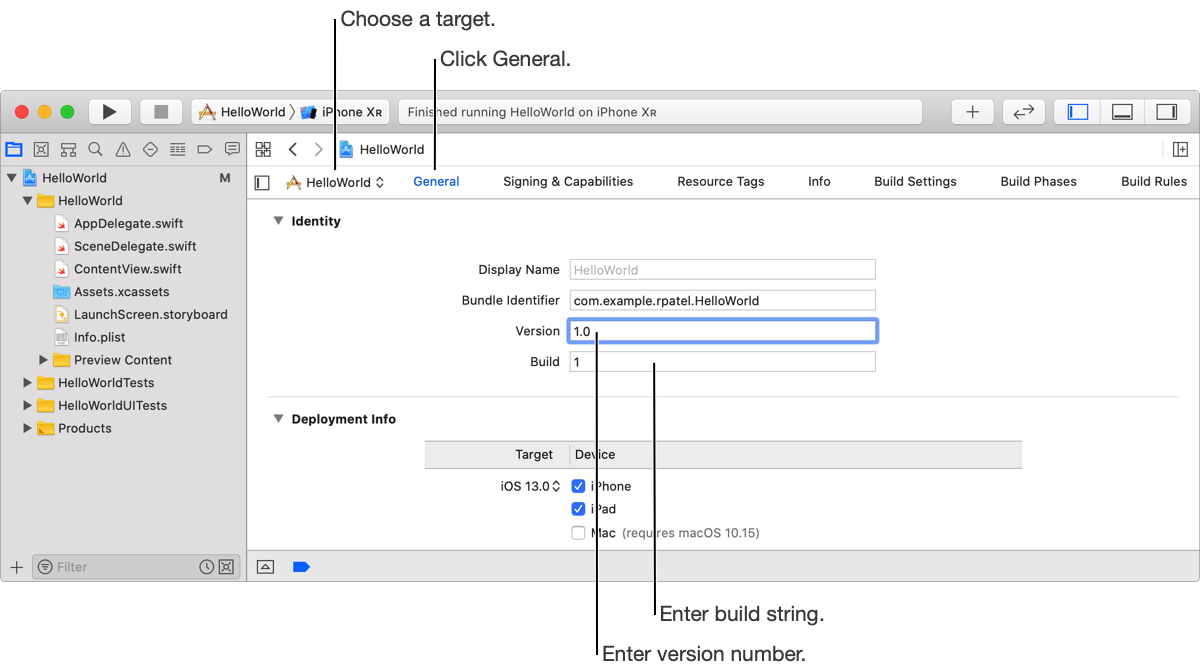1200x672 pixels.
Task: Open the Test navigator diamond icon
Action: point(150,149)
